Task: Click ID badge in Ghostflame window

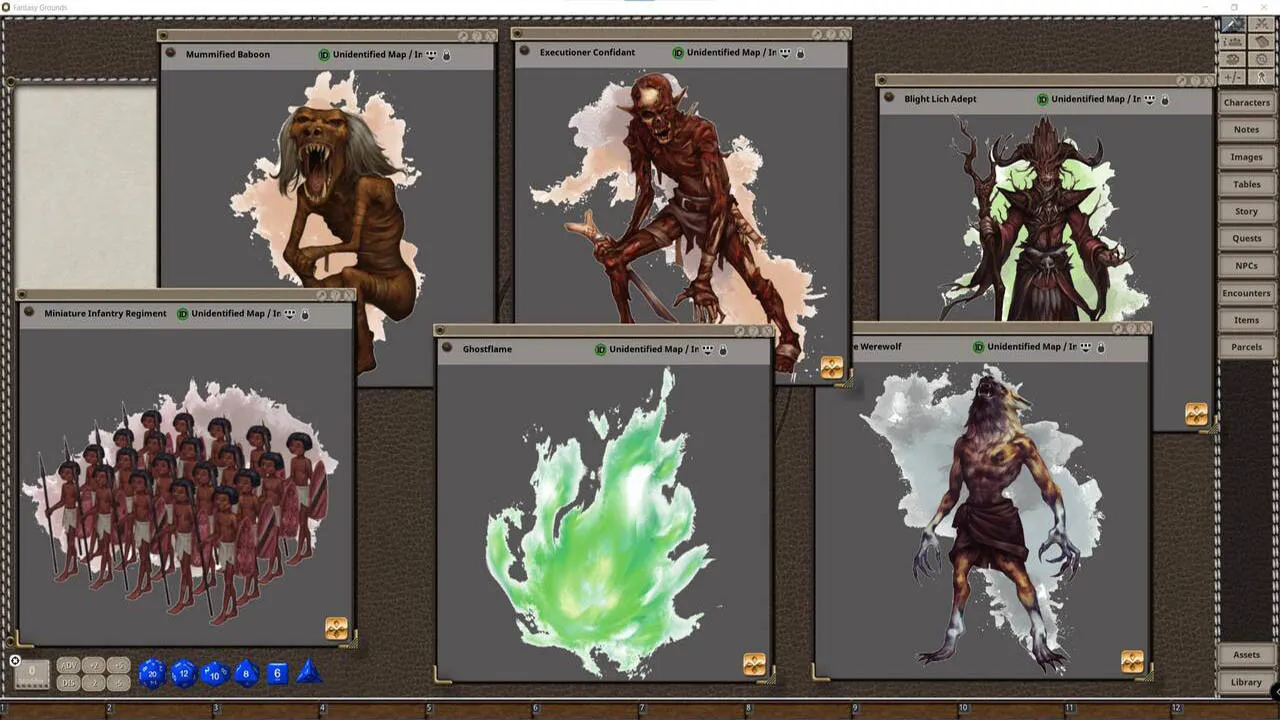Action: click(601, 350)
